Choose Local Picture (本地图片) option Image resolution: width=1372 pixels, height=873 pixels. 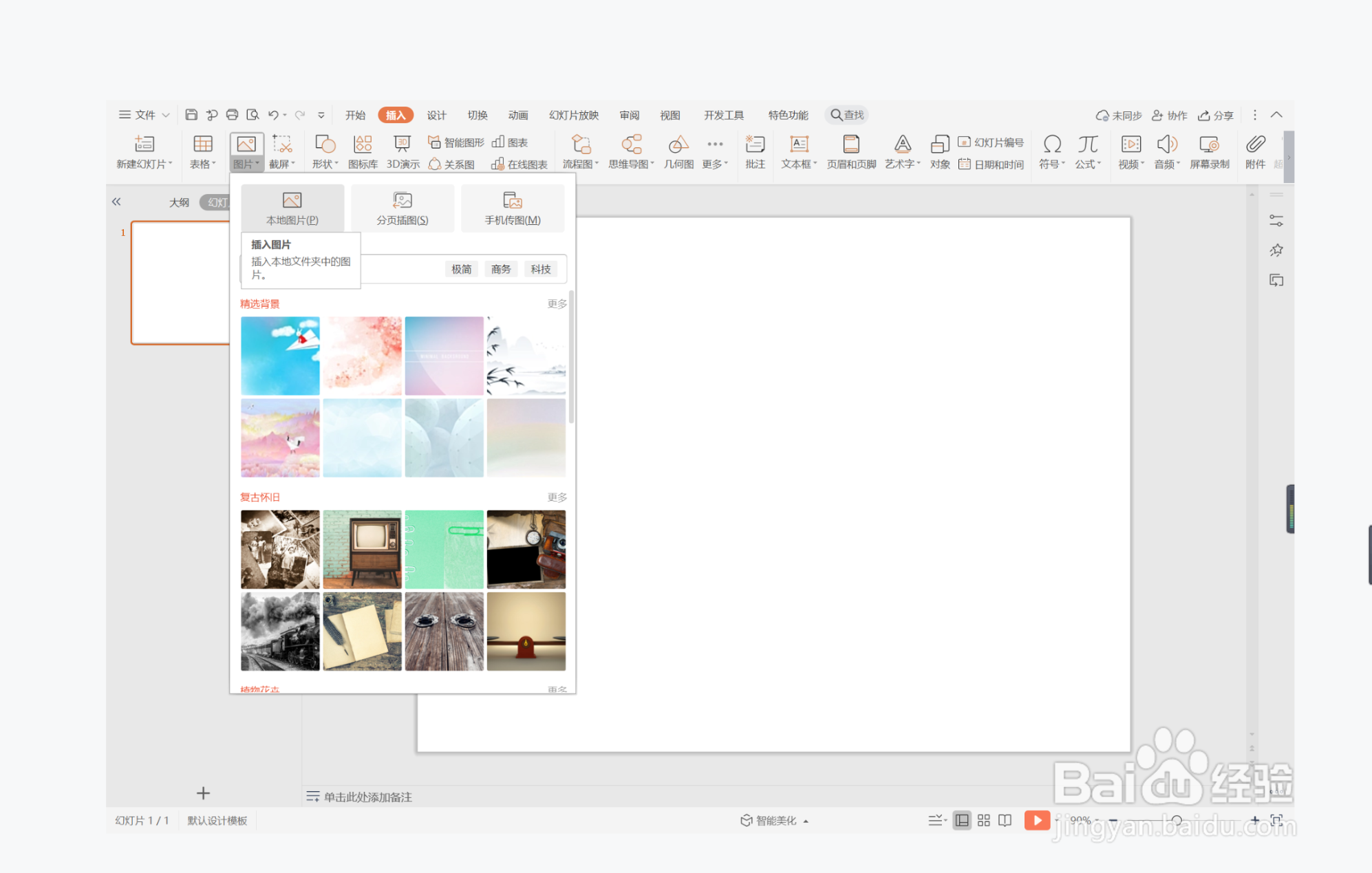pos(292,208)
